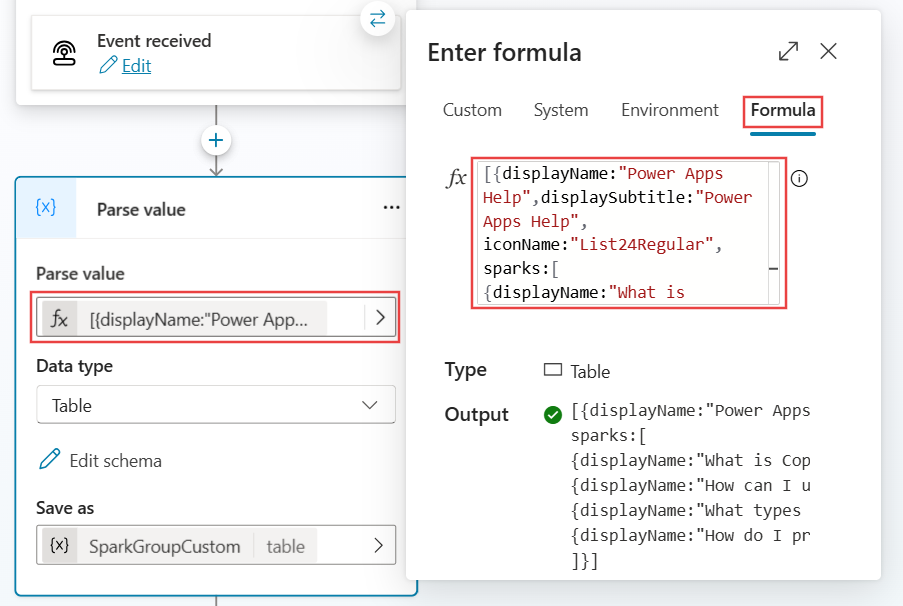Click the swap trigger icon on Event received
The height and width of the screenshot is (606, 903).
click(377, 18)
